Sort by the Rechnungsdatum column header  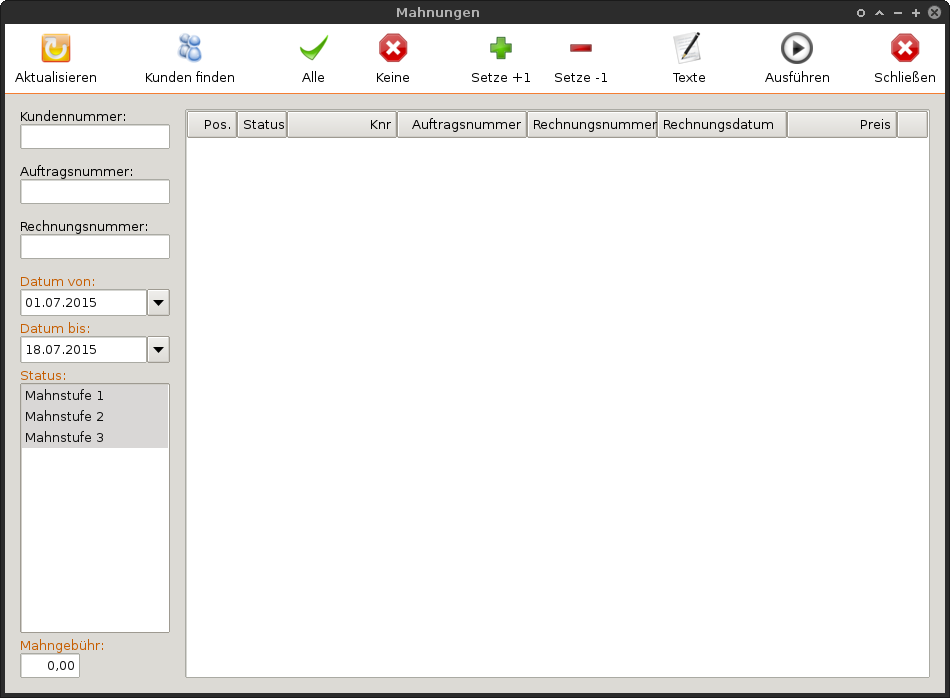[x=721, y=125]
